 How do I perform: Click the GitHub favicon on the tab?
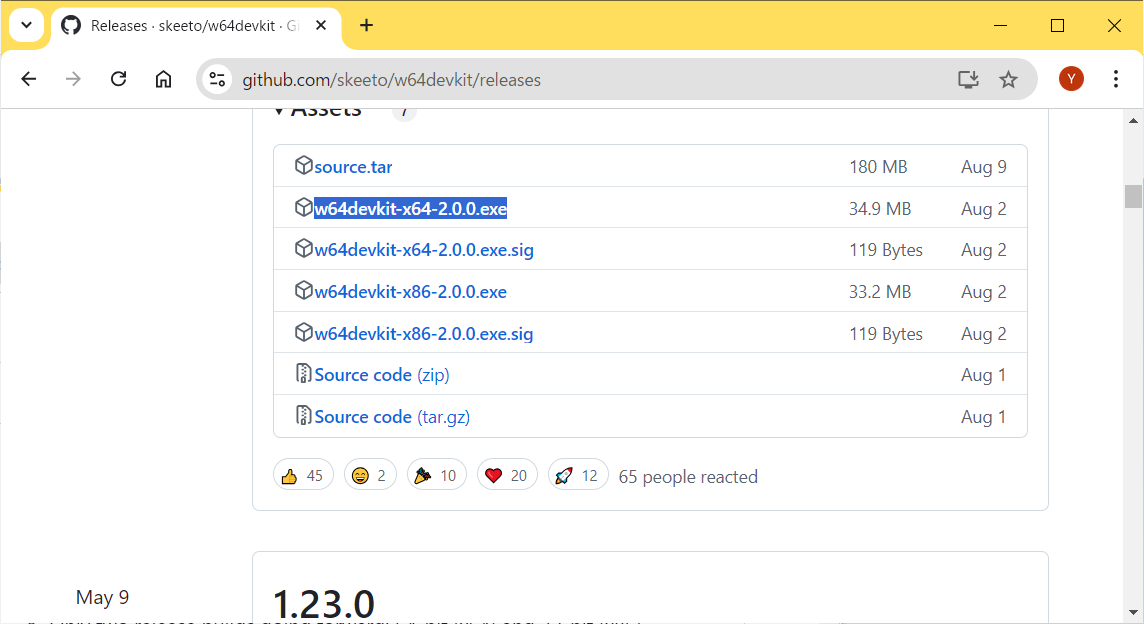[x=71, y=26]
